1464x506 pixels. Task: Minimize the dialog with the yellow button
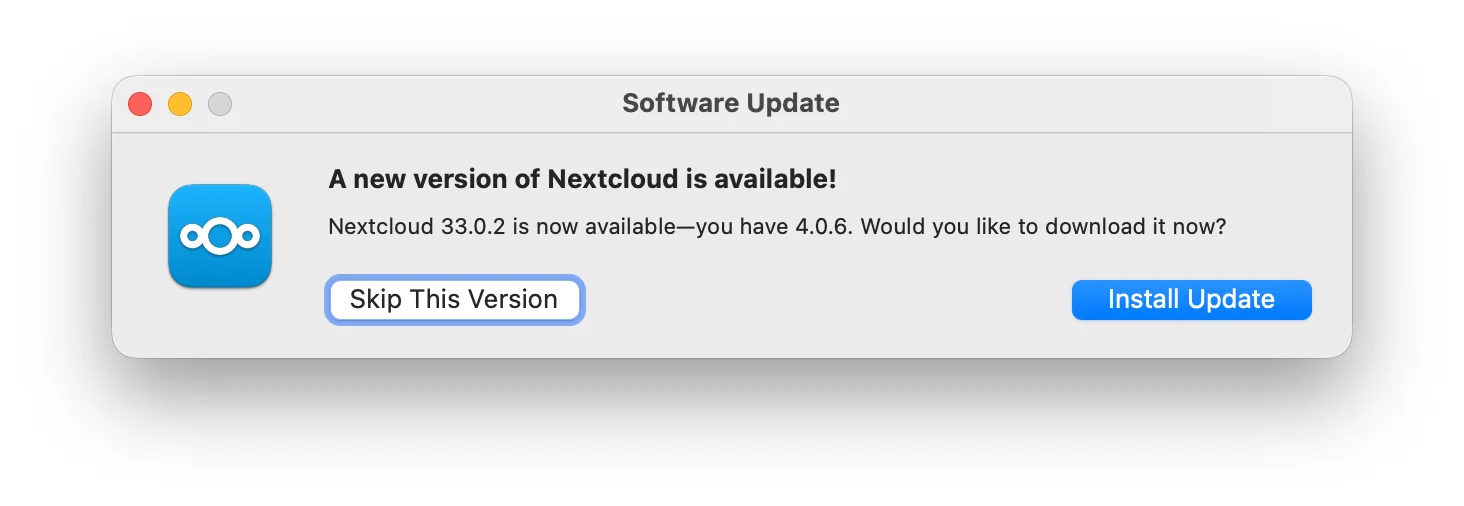click(x=180, y=104)
